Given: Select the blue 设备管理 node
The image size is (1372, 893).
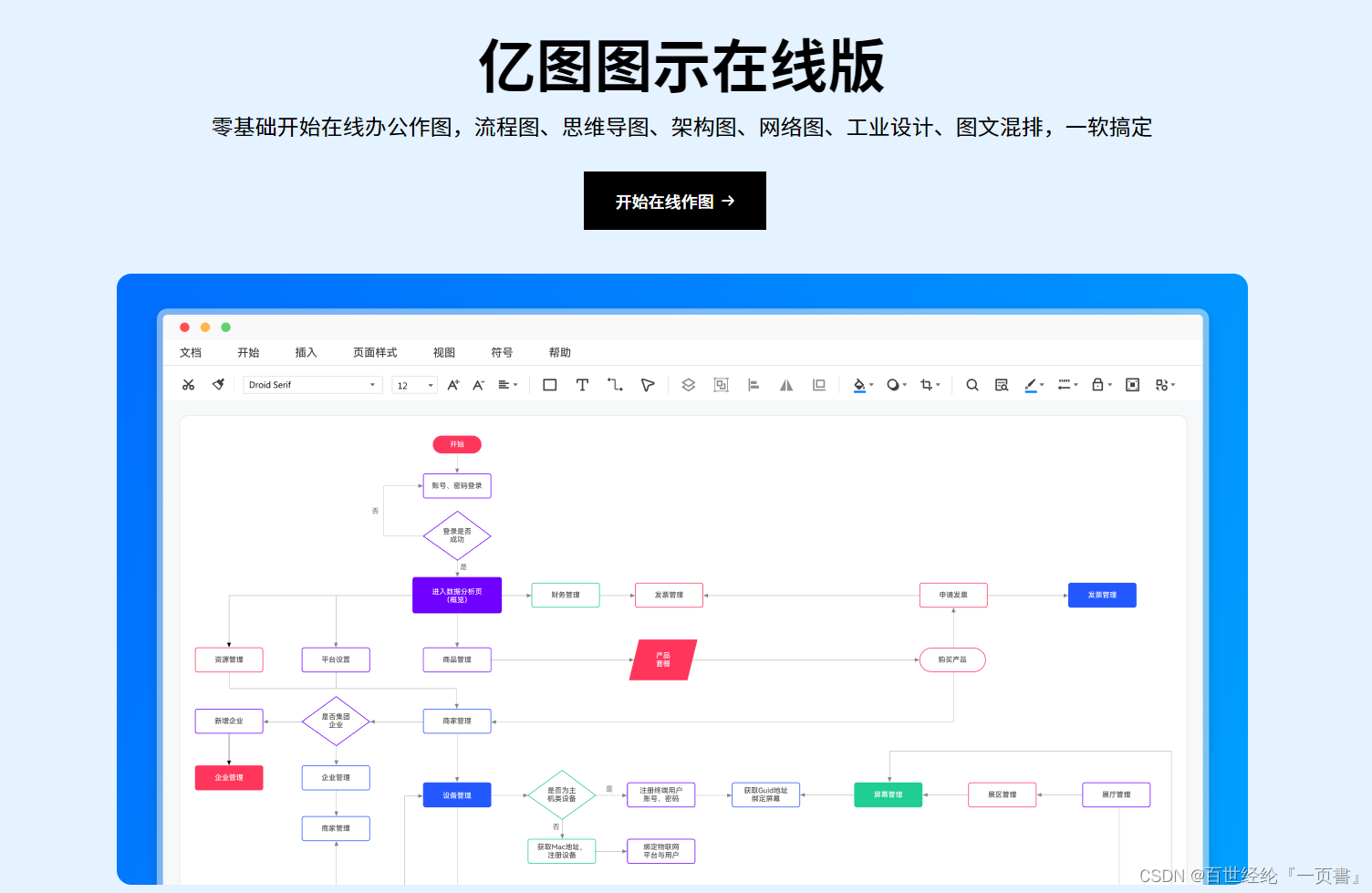Looking at the screenshot, I should pyautogui.click(x=457, y=795).
